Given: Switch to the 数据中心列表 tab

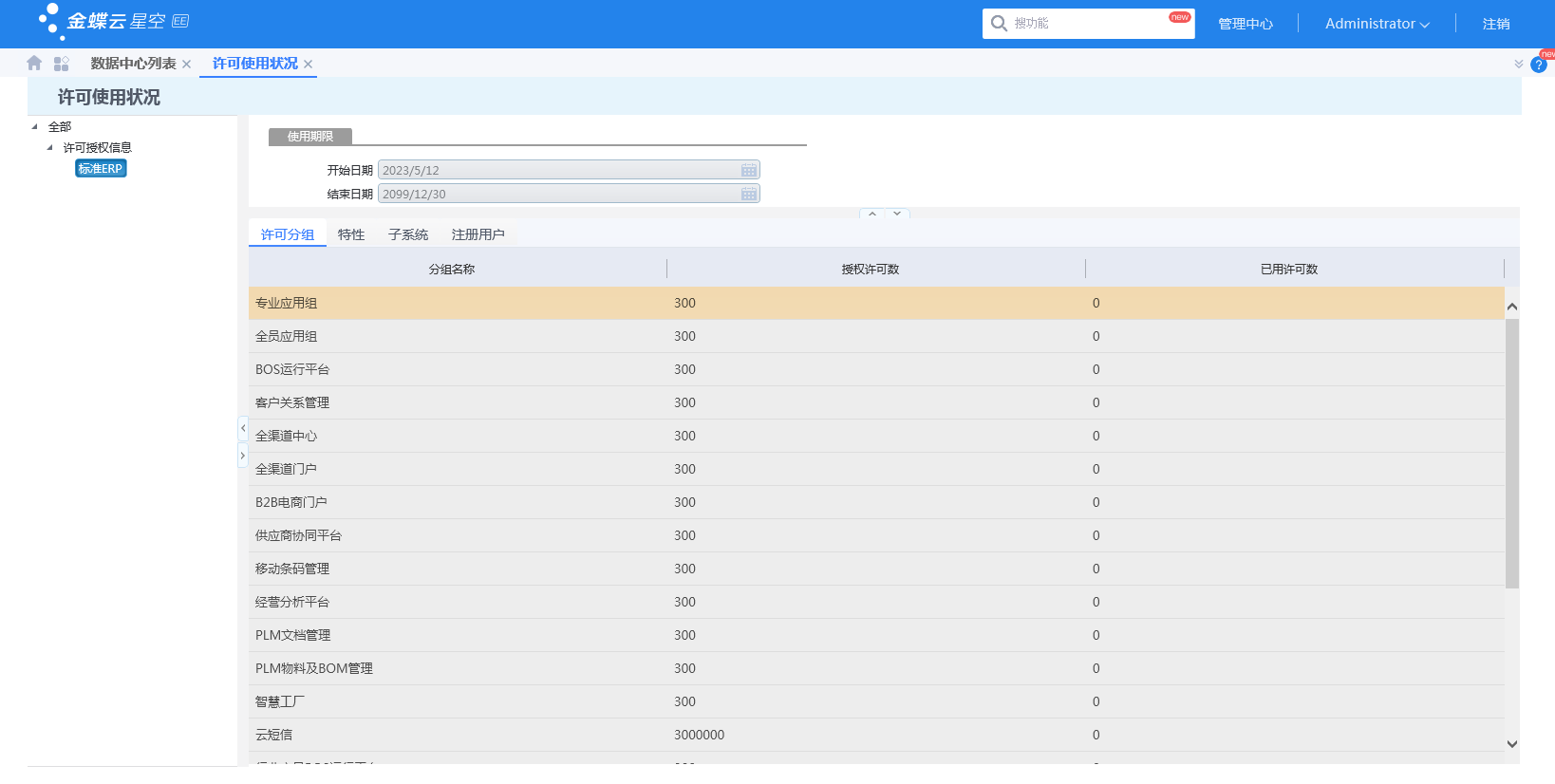Looking at the screenshot, I should [x=134, y=64].
